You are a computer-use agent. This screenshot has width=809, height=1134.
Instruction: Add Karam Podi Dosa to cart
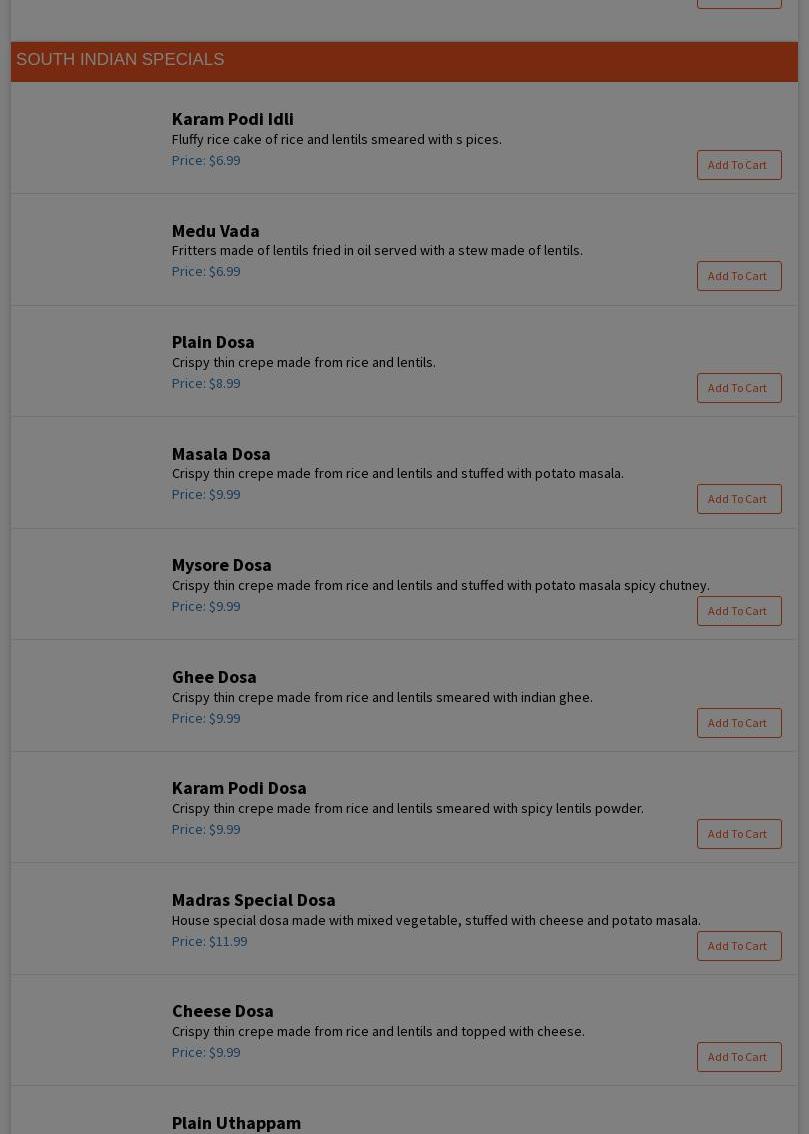click(738, 834)
